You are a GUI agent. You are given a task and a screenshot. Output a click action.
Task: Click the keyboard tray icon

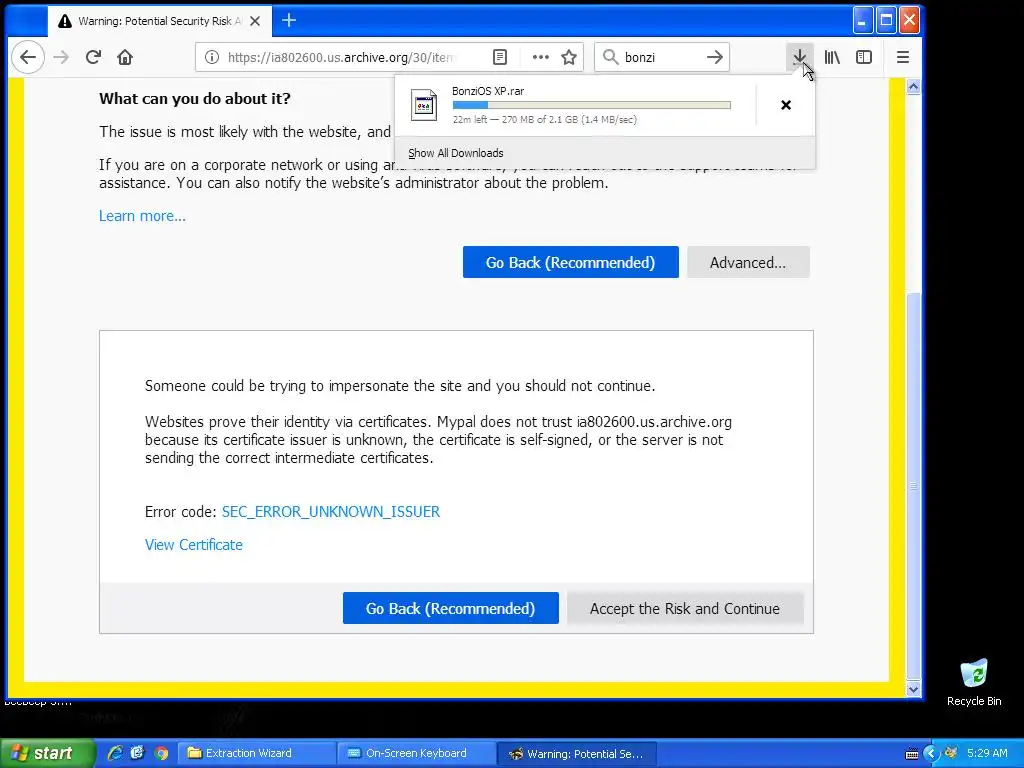tap(912, 754)
